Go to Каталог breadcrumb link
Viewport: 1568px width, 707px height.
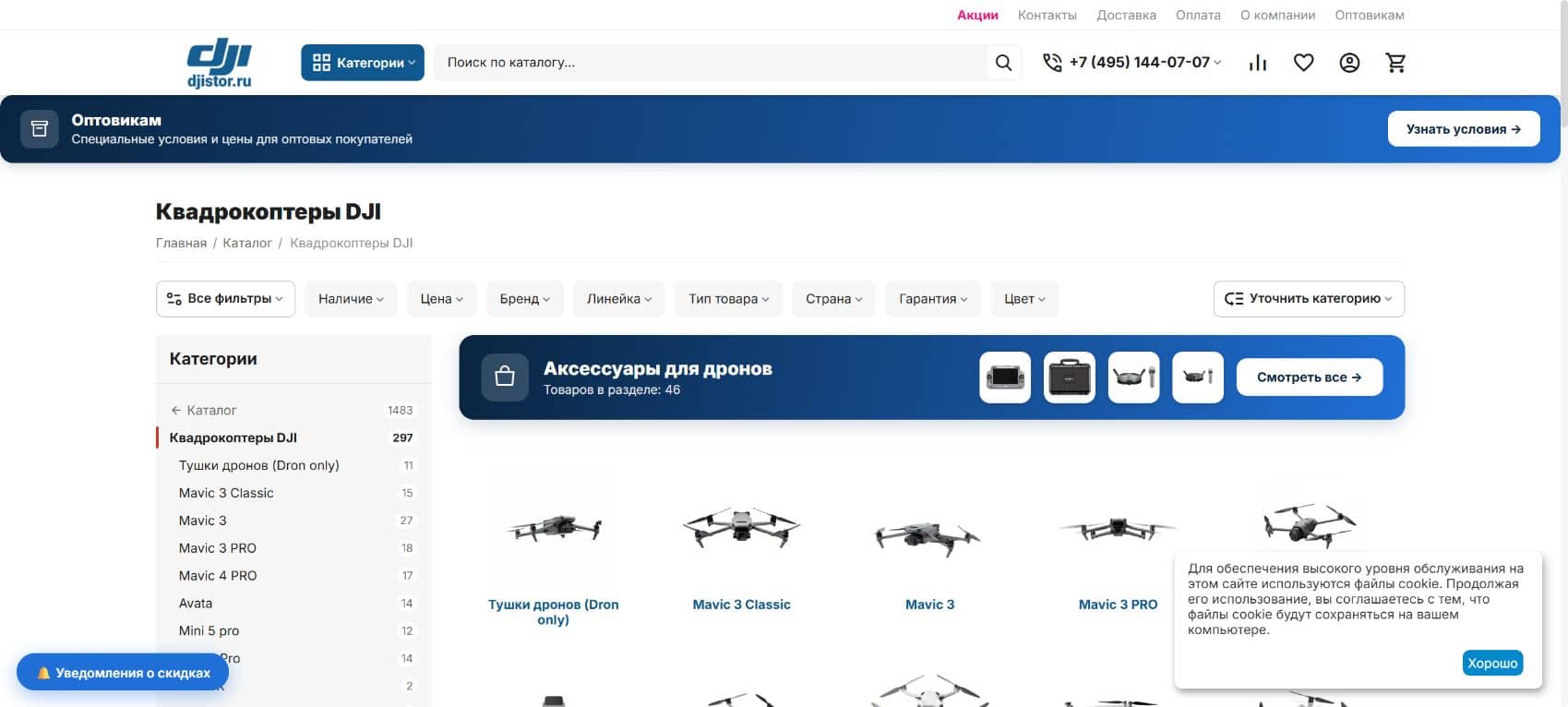point(247,243)
